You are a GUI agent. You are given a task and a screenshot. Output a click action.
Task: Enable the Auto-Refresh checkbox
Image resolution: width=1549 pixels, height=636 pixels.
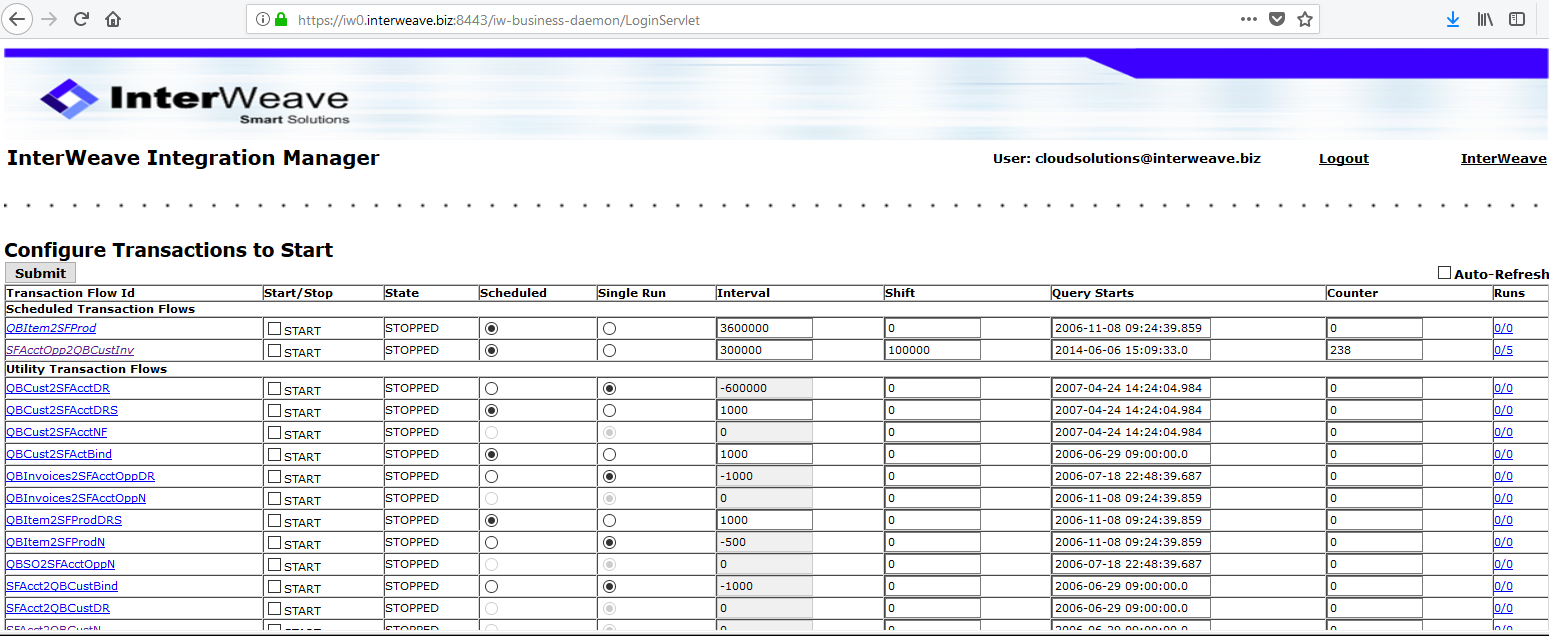1444,272
